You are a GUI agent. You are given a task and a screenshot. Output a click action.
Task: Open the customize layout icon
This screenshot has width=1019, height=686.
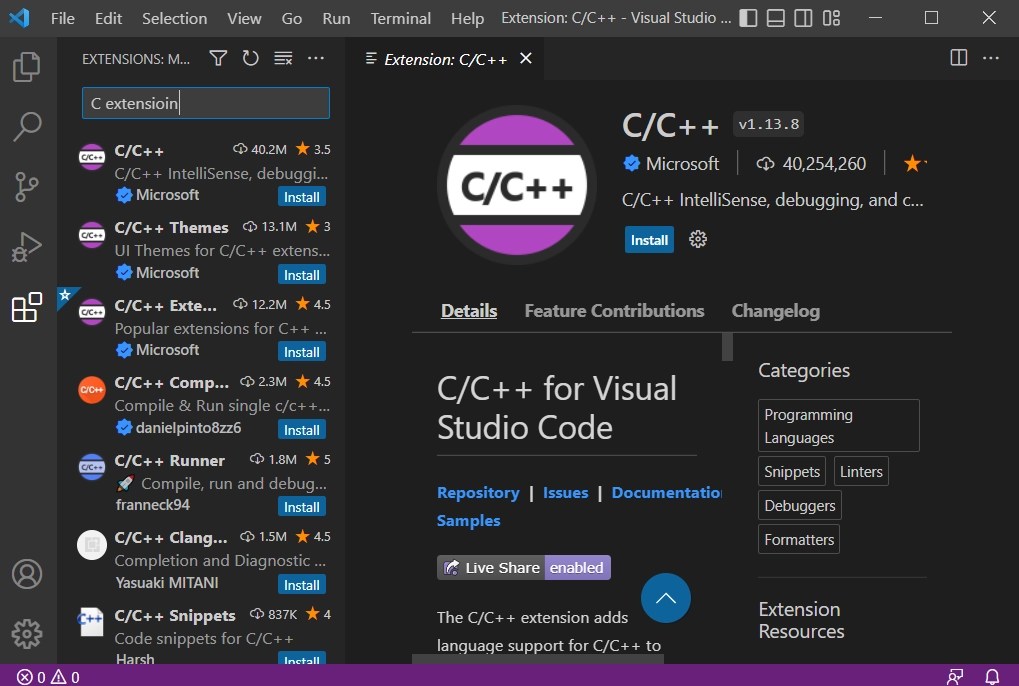pos(831,18)
